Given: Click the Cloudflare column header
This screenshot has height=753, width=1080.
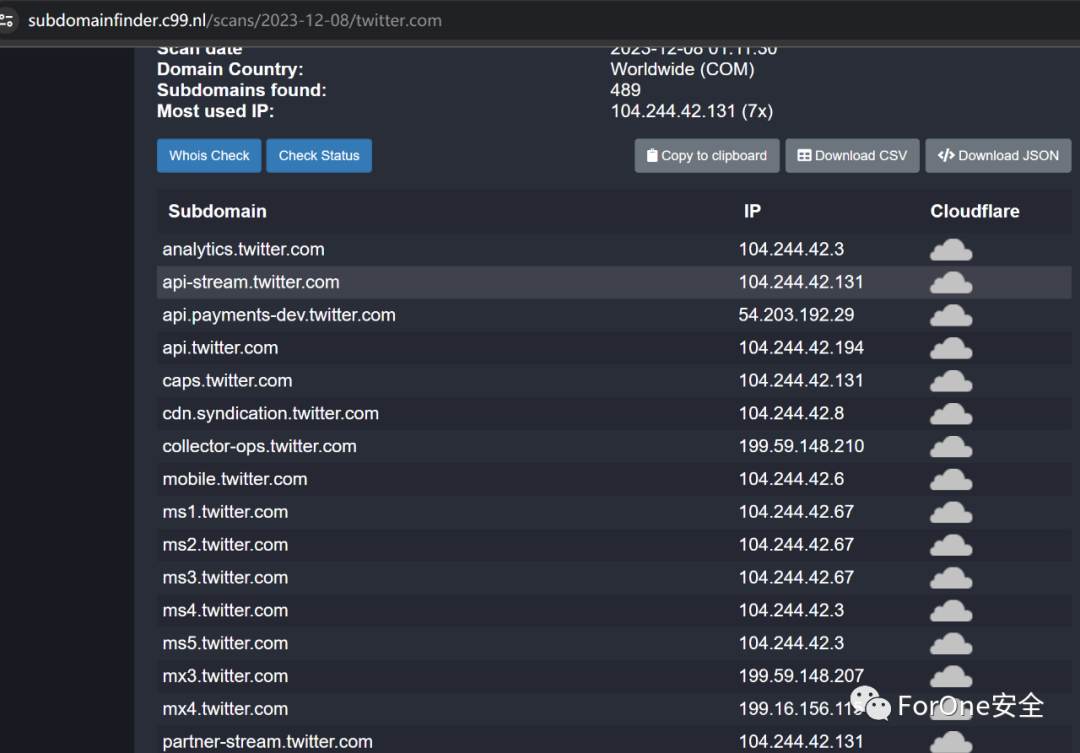Looking at the screenshot, I should tap(975, 212).
